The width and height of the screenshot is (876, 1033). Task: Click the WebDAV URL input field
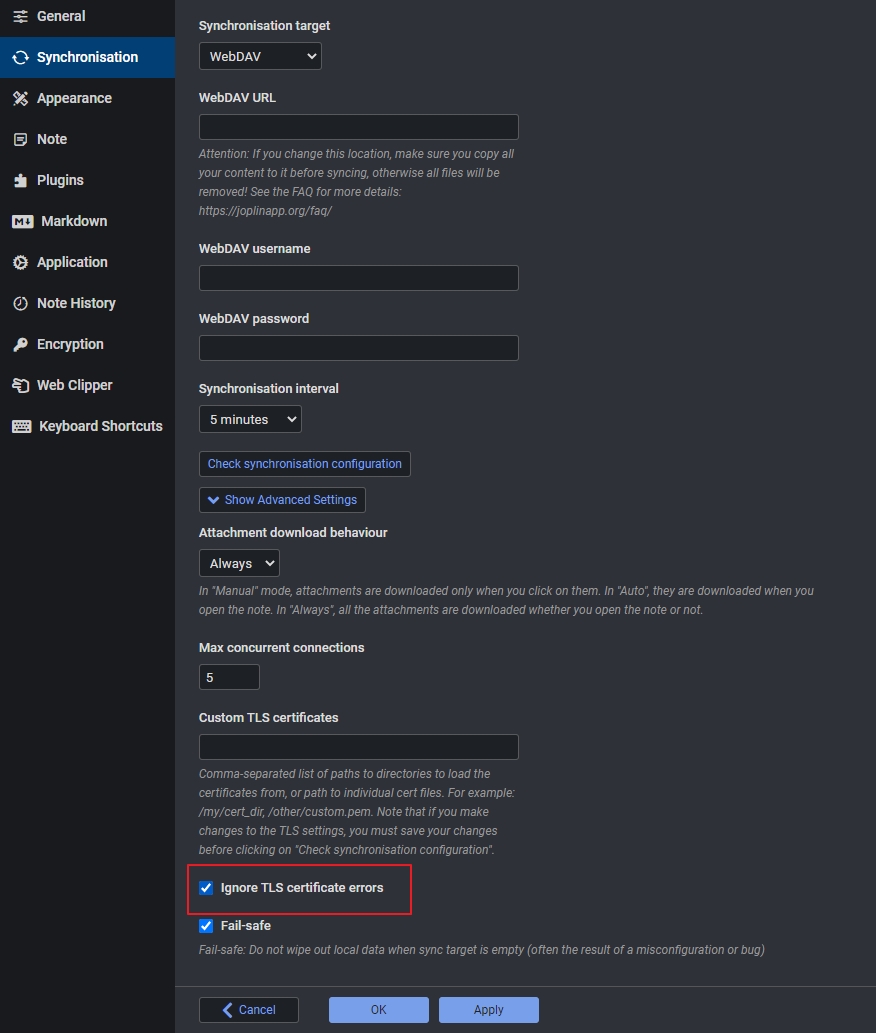pos(358,127)
